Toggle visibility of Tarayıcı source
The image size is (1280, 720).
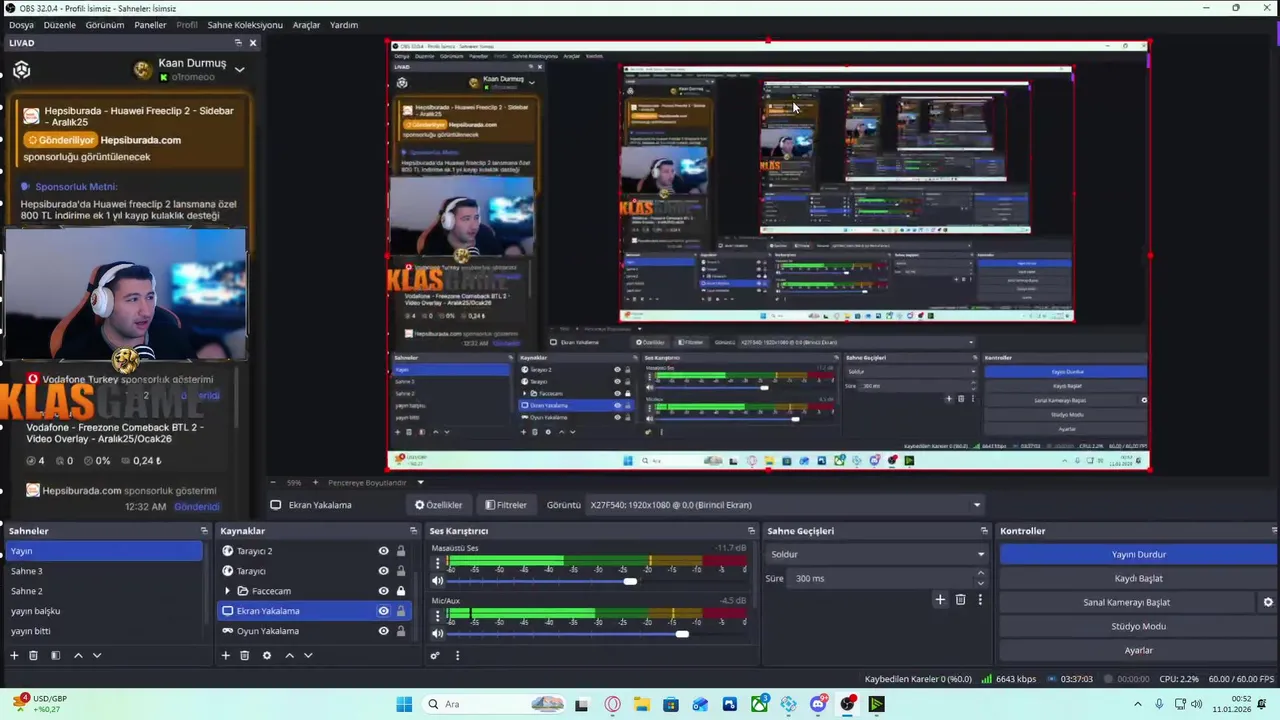(x=383, y=571)
